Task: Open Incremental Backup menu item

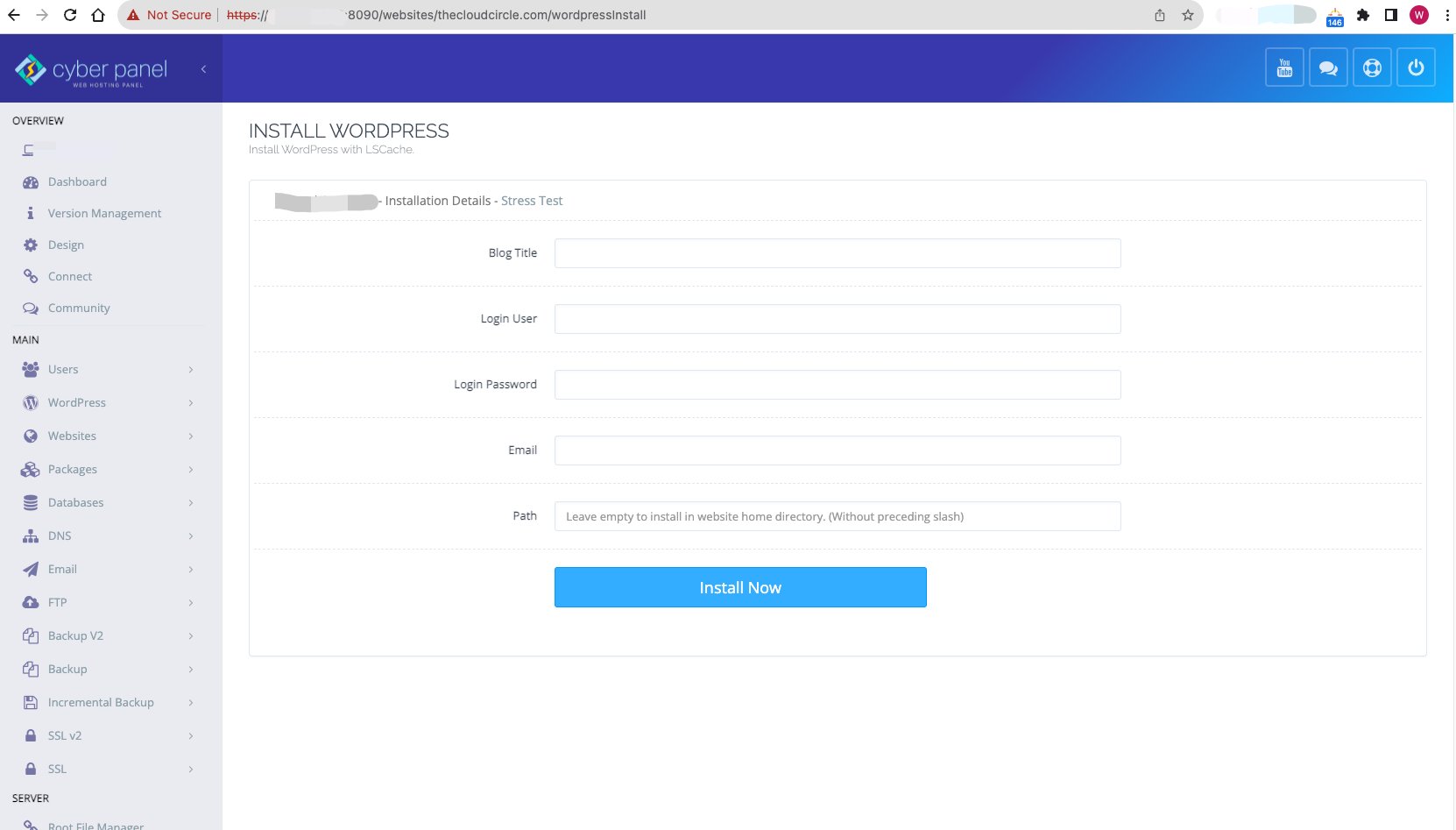Action: (x=101, y=703)
